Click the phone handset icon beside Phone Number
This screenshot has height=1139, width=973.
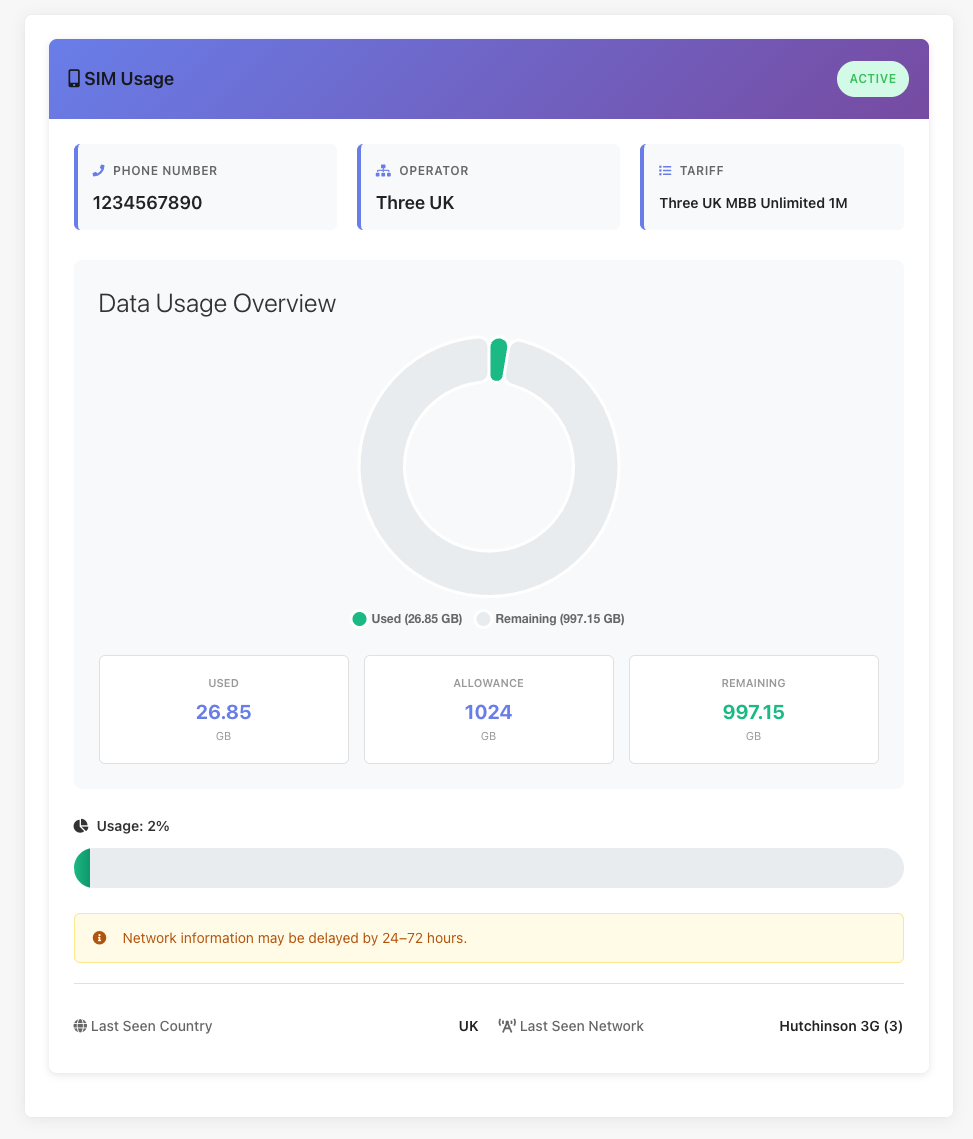click(99, 171)
